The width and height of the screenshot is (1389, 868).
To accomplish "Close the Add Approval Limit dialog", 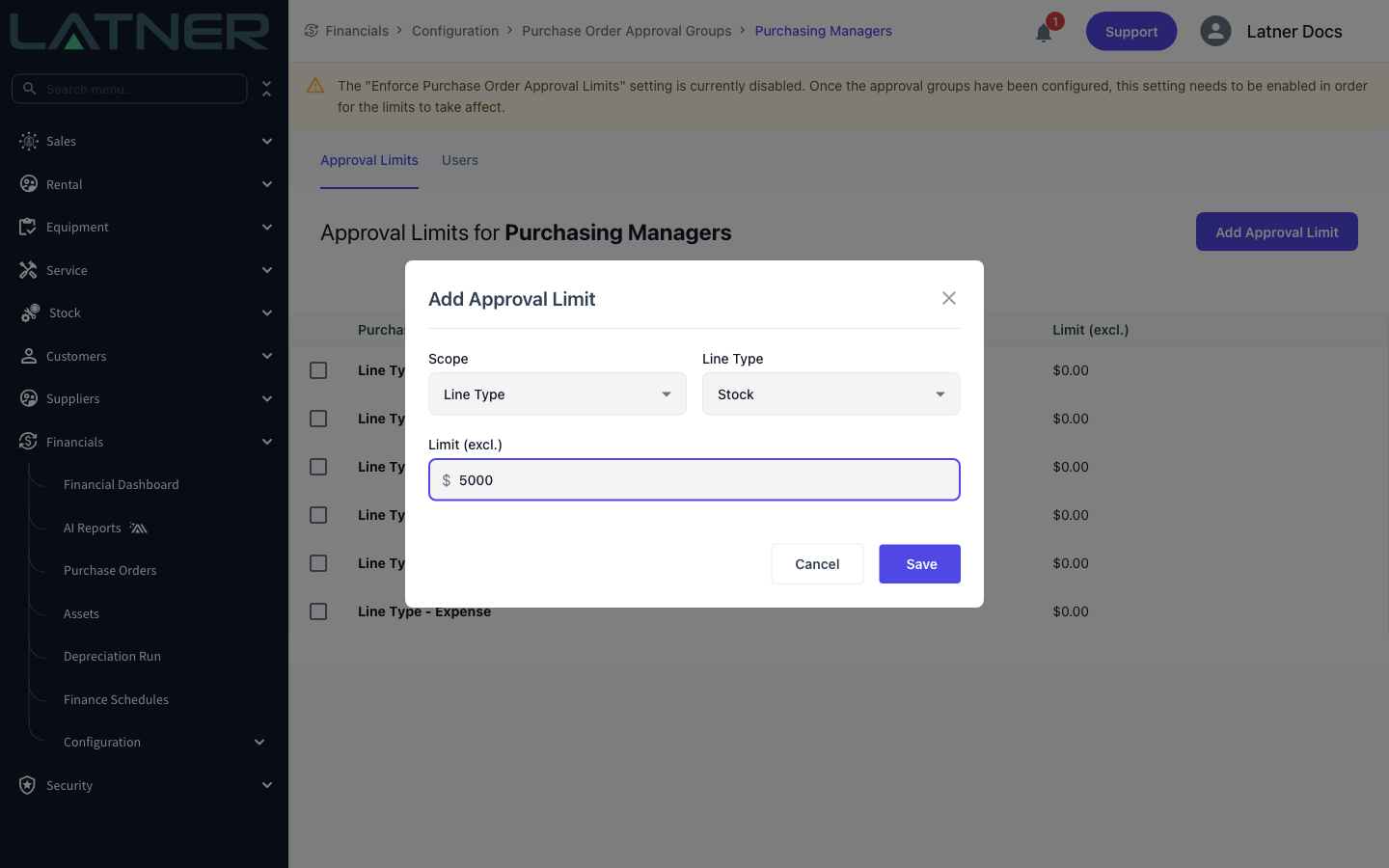I will (949, 298).
